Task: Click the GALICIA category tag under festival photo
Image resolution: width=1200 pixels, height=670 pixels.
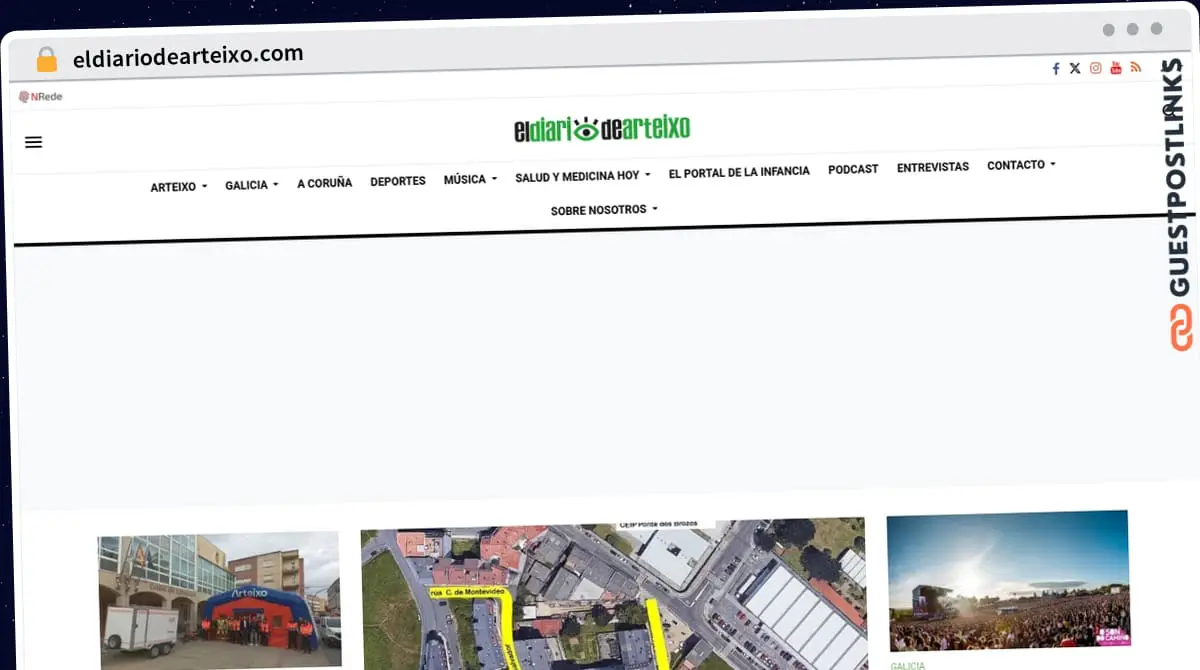Action: [x=908, y=665]
